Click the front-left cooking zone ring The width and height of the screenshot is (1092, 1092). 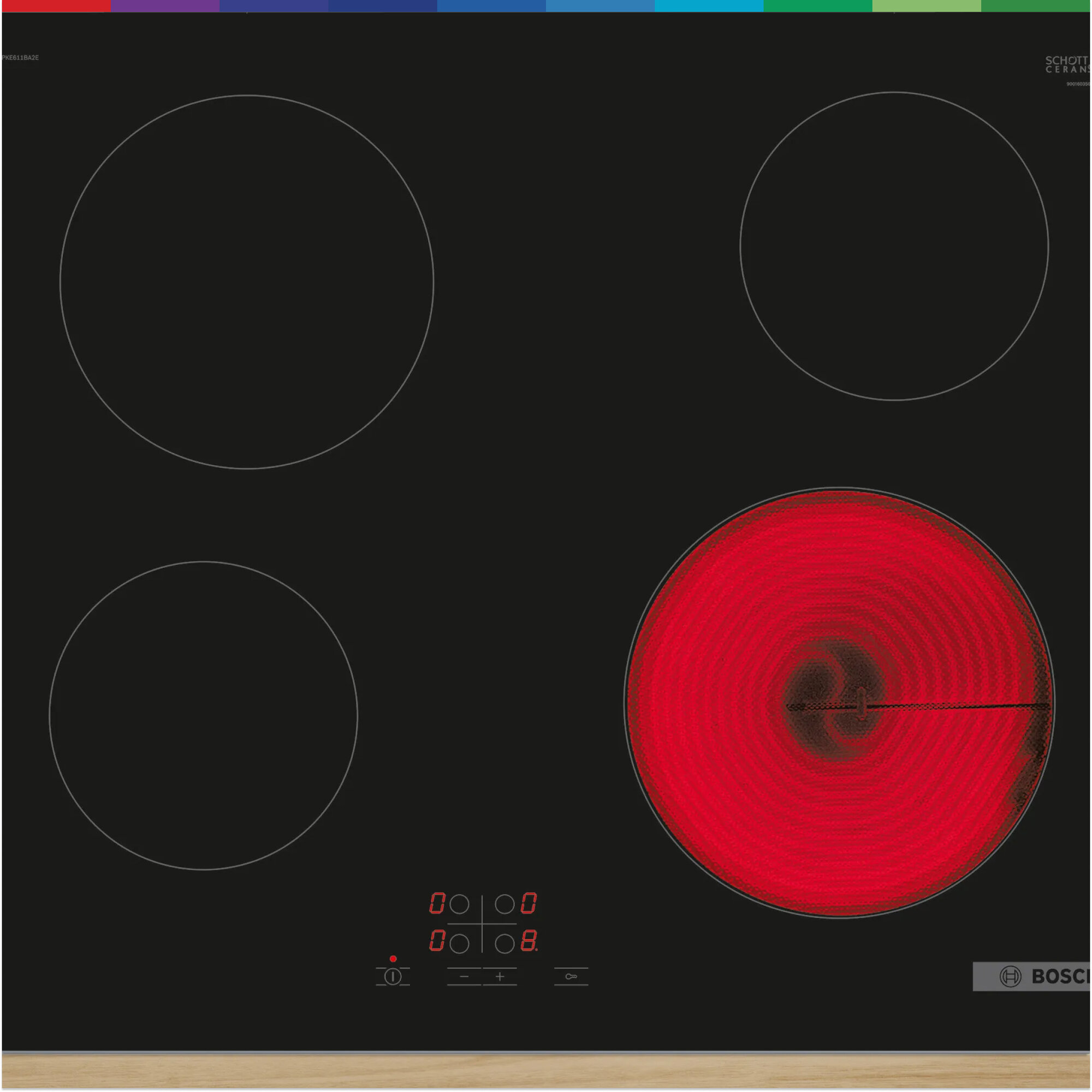204,716
